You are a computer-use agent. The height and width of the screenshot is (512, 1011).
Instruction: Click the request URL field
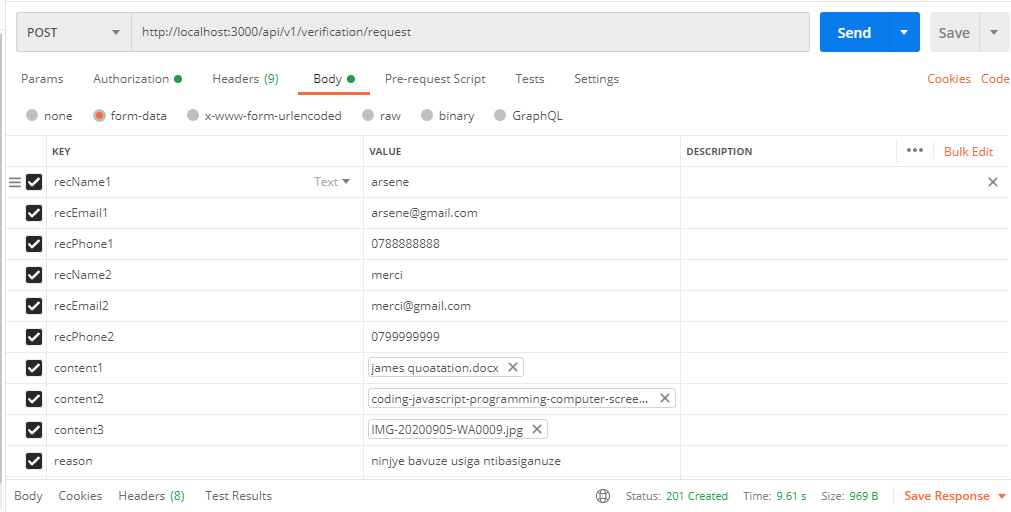pos(471,32)
